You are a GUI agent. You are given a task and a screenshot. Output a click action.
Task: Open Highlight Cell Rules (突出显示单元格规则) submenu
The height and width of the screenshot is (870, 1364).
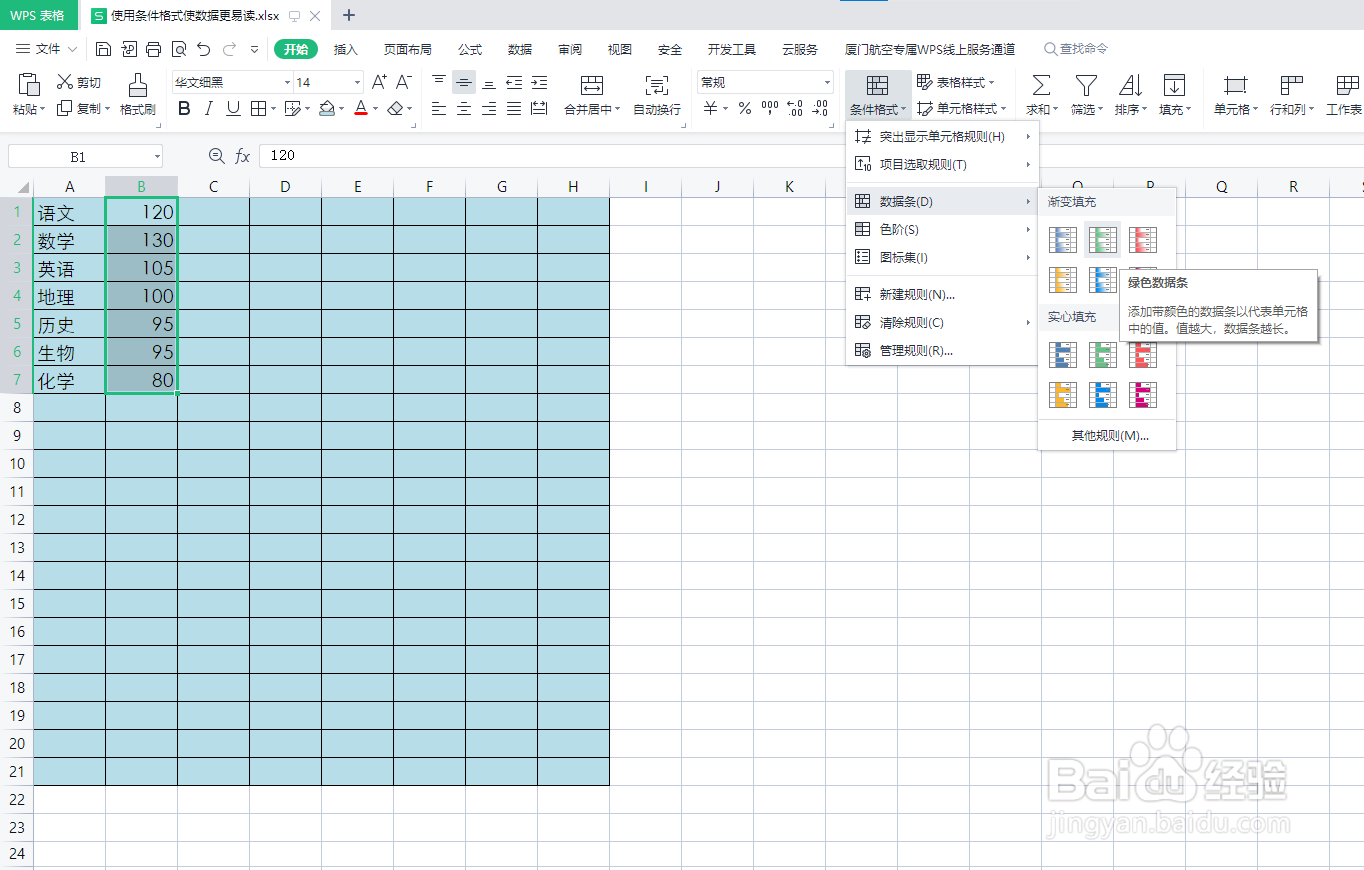click(x=943, y=137)
